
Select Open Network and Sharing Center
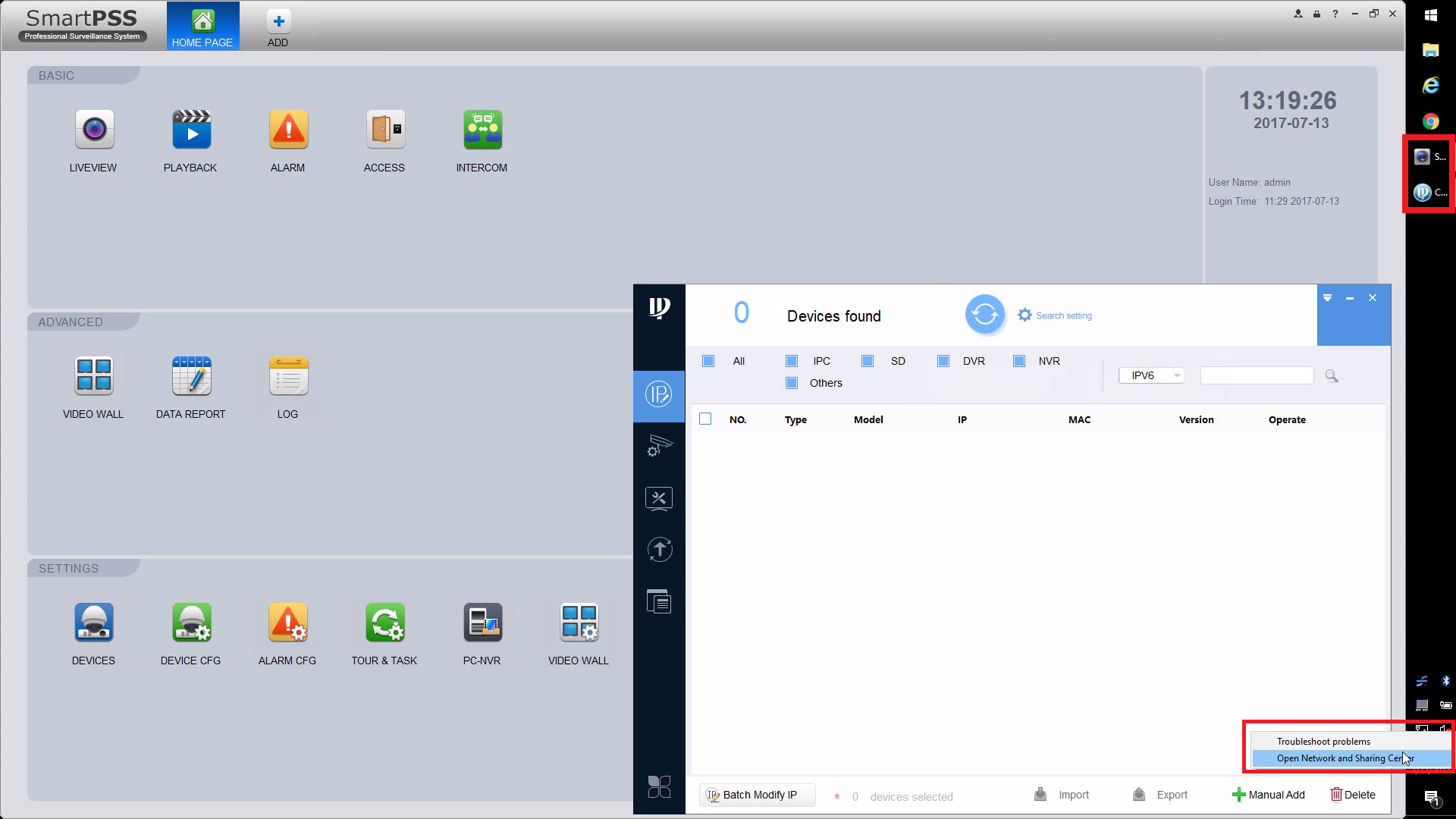[1344, 758]
